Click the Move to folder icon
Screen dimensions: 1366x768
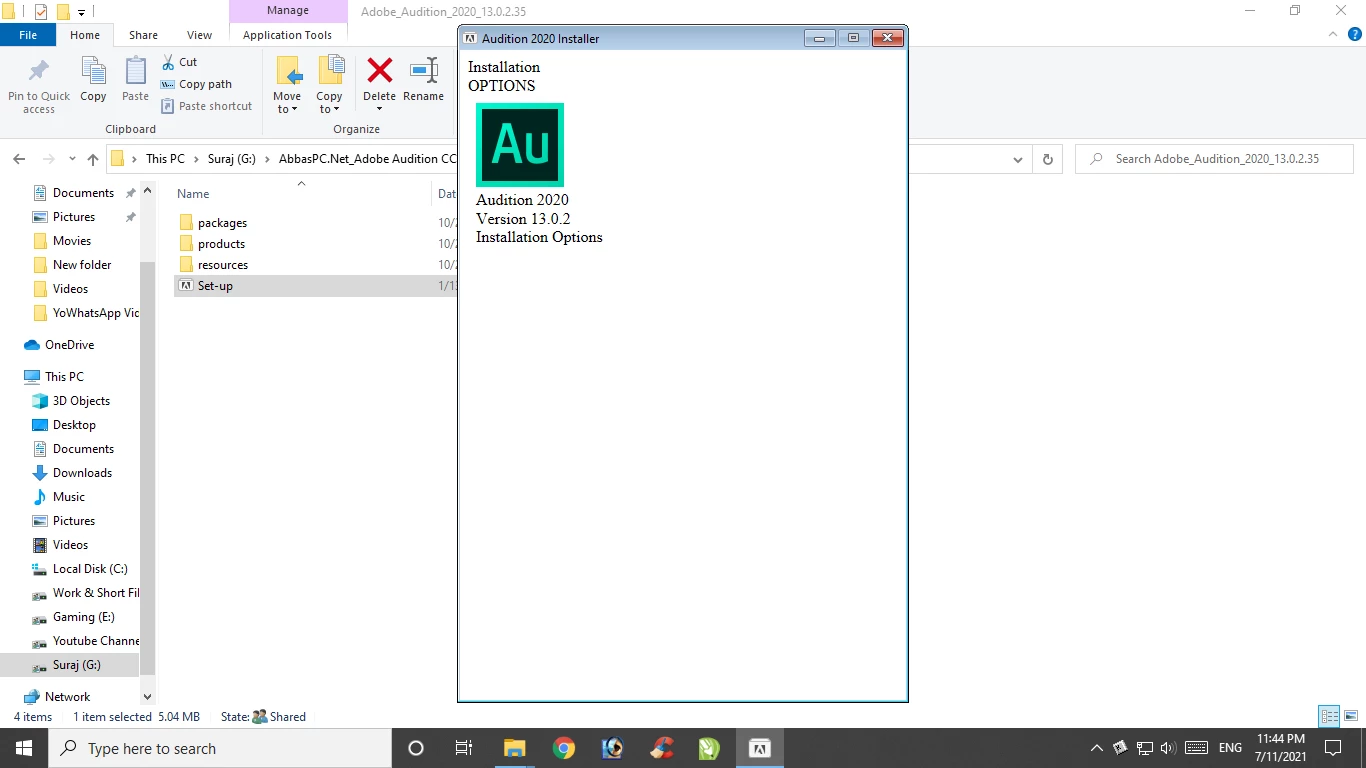pyautogui.click(x=288, y=70)
